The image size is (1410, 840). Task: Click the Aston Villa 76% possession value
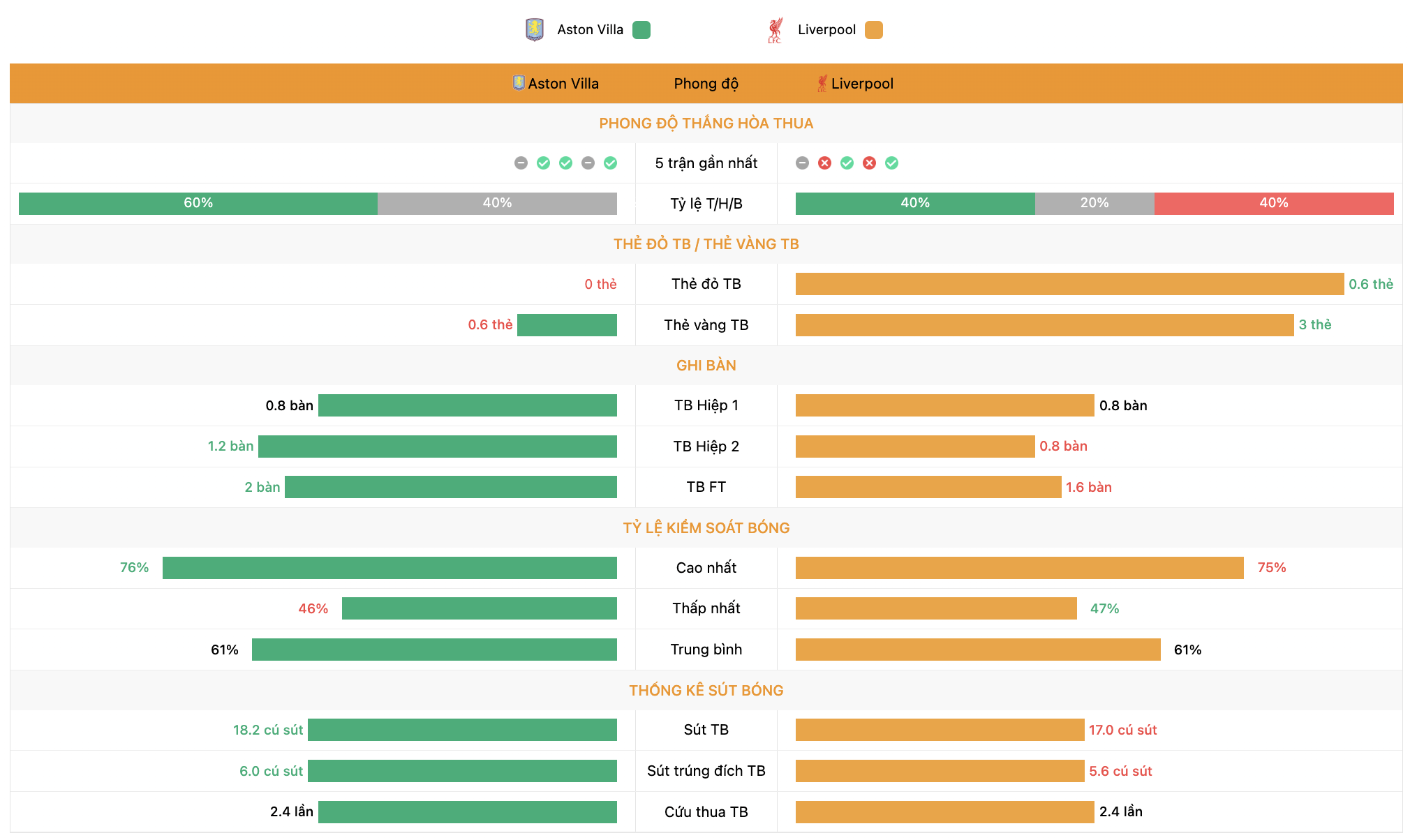(x=134, y=567)
